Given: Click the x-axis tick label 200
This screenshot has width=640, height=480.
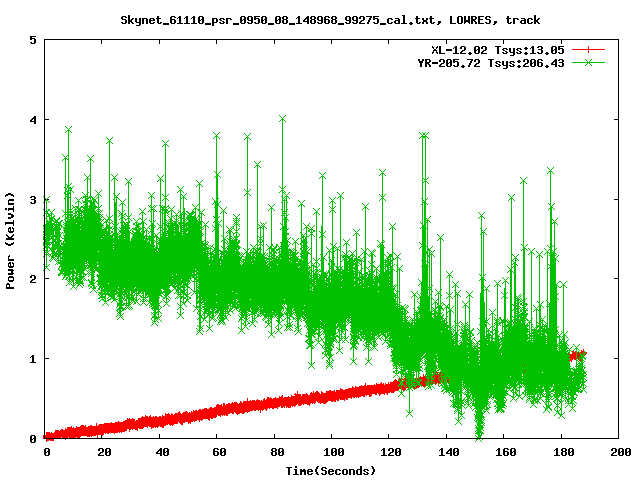Looking at the screenshot, I should click(621, 452).
